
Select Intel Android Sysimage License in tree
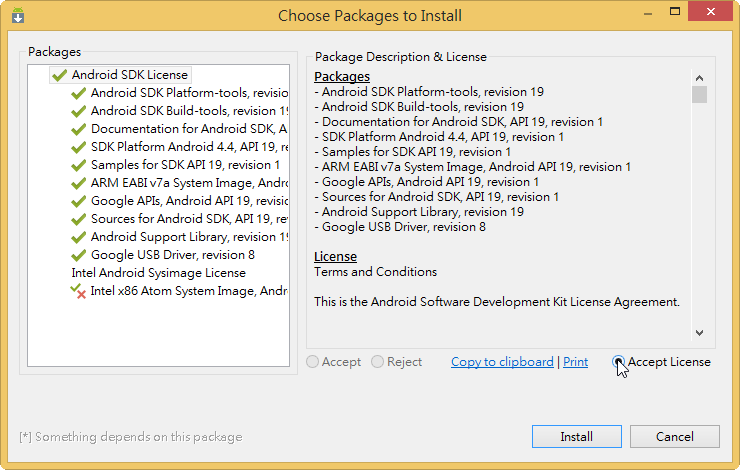159,273
